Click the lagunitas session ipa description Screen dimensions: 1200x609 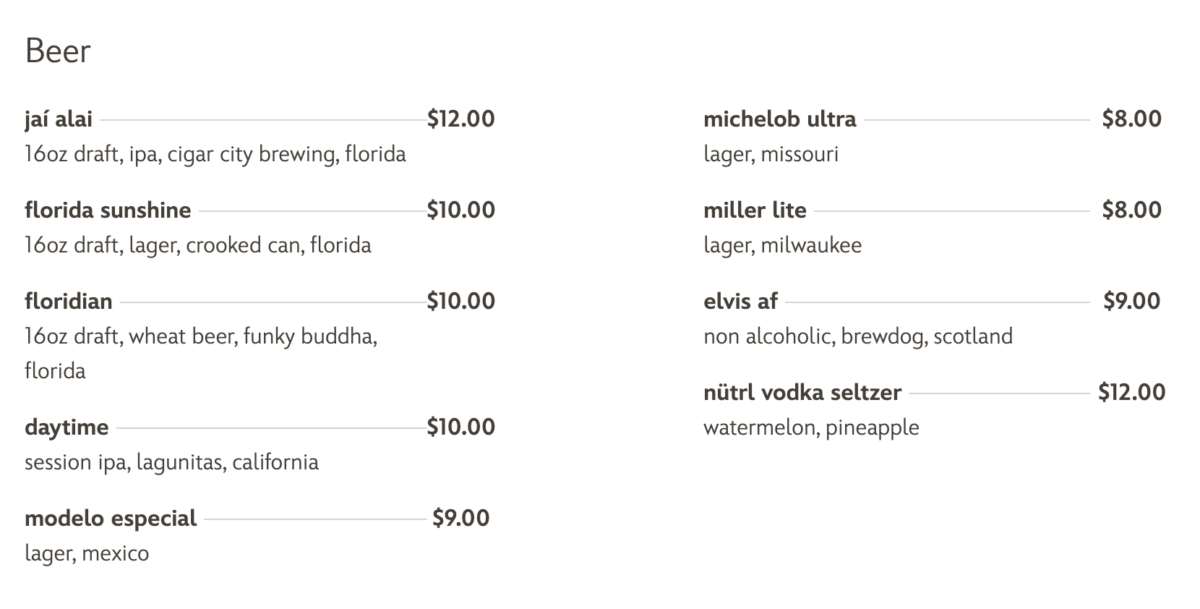tap(171, 463)
